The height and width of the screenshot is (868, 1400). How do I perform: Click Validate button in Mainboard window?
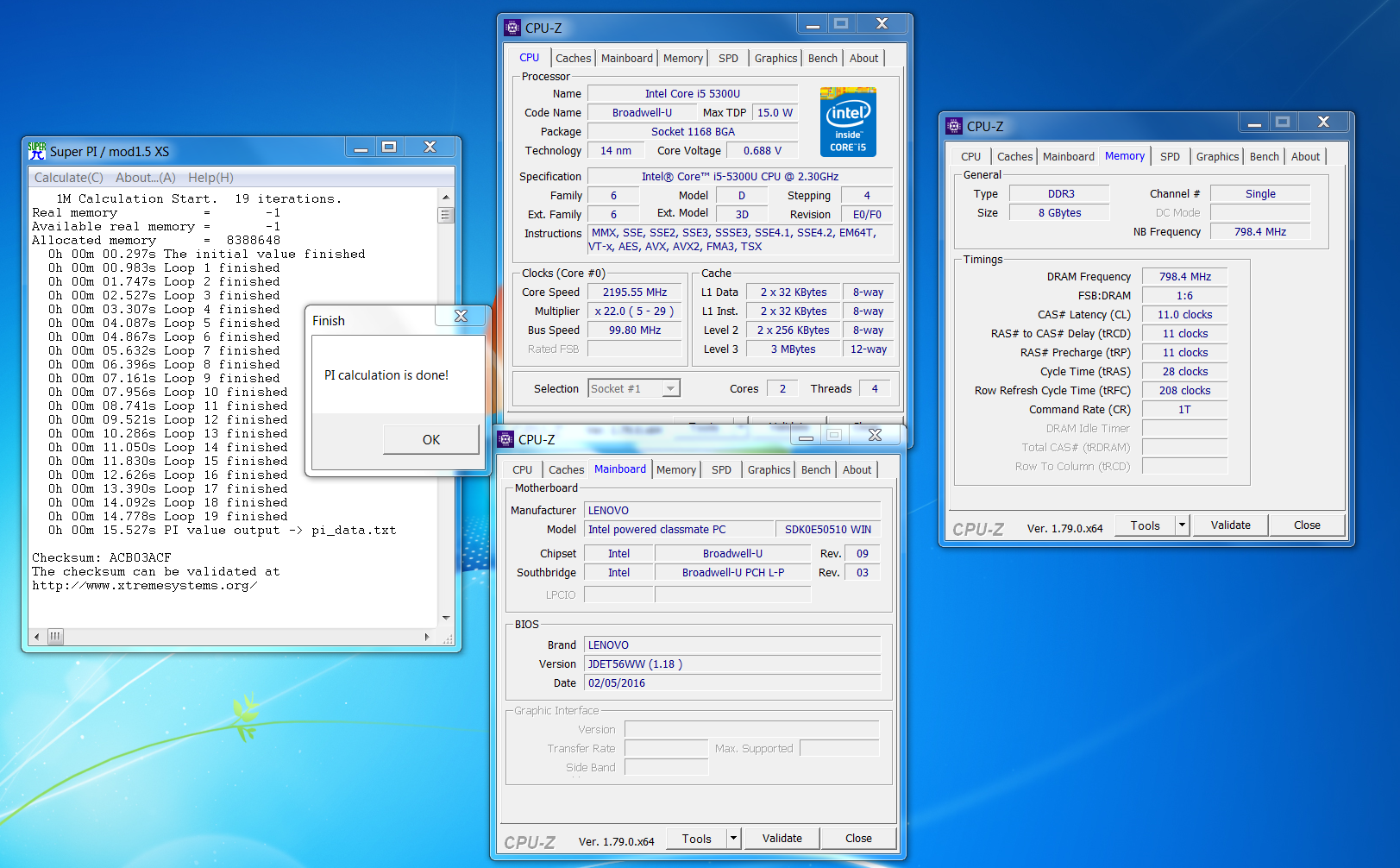(782, 838)
